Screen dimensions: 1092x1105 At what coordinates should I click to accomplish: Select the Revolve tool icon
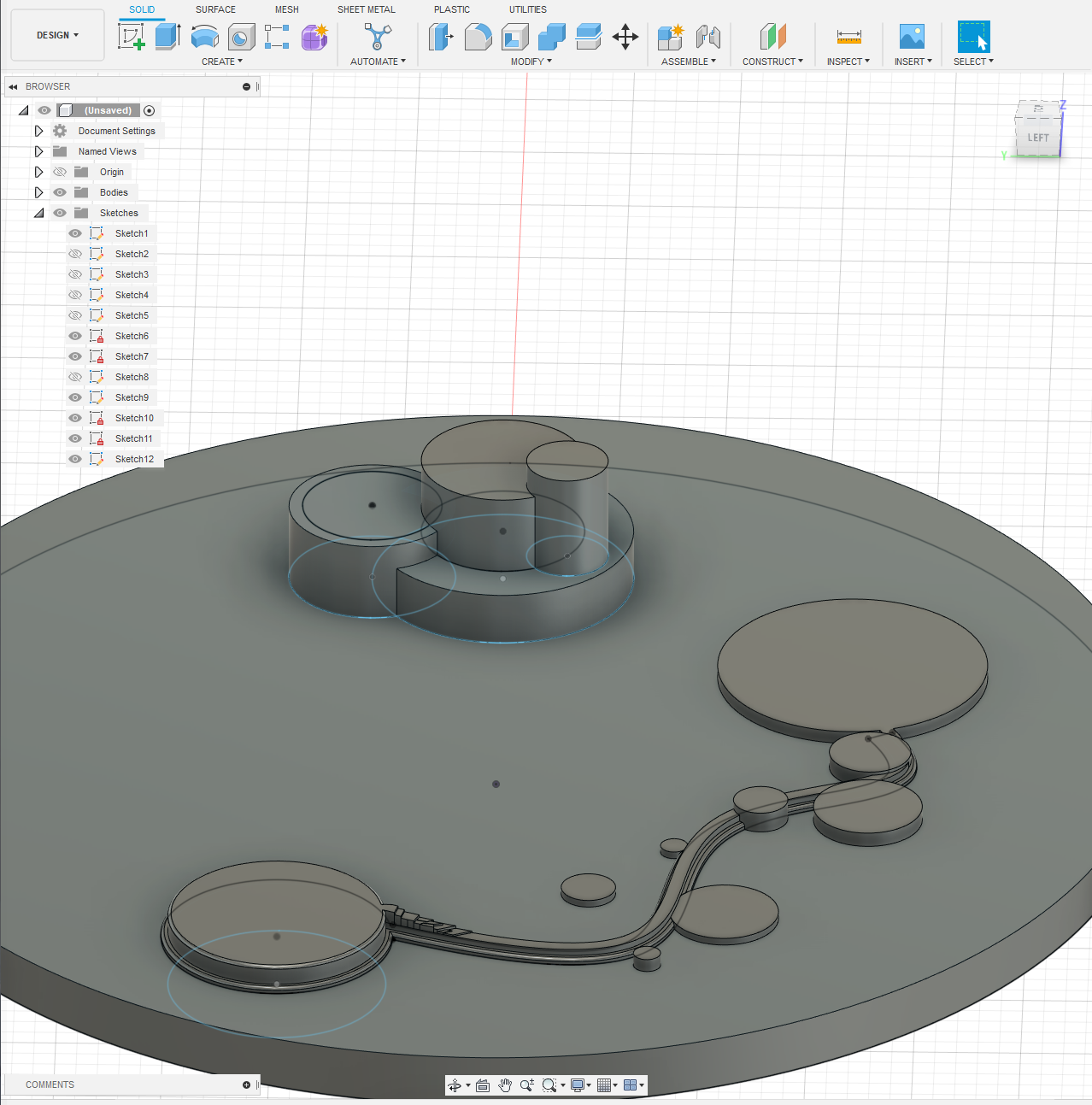pyautogui.click(x=205, y=37)
